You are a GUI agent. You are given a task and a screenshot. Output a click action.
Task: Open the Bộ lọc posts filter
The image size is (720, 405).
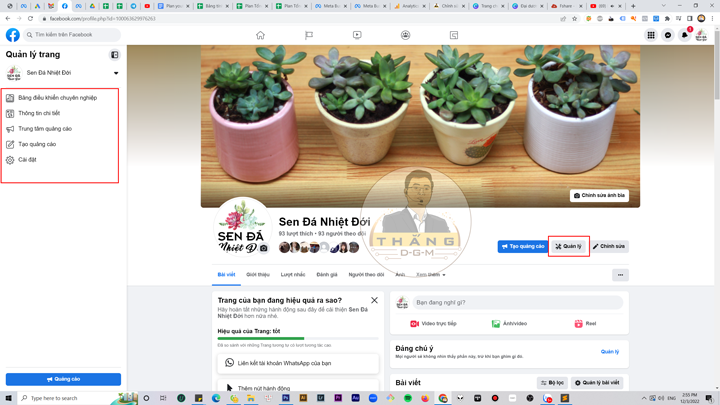point(552,382)
